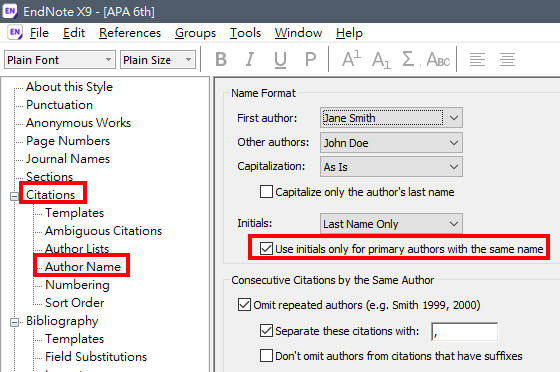Select Sort Order under Citations
The image size is (560, 372).
pos(74,303)
